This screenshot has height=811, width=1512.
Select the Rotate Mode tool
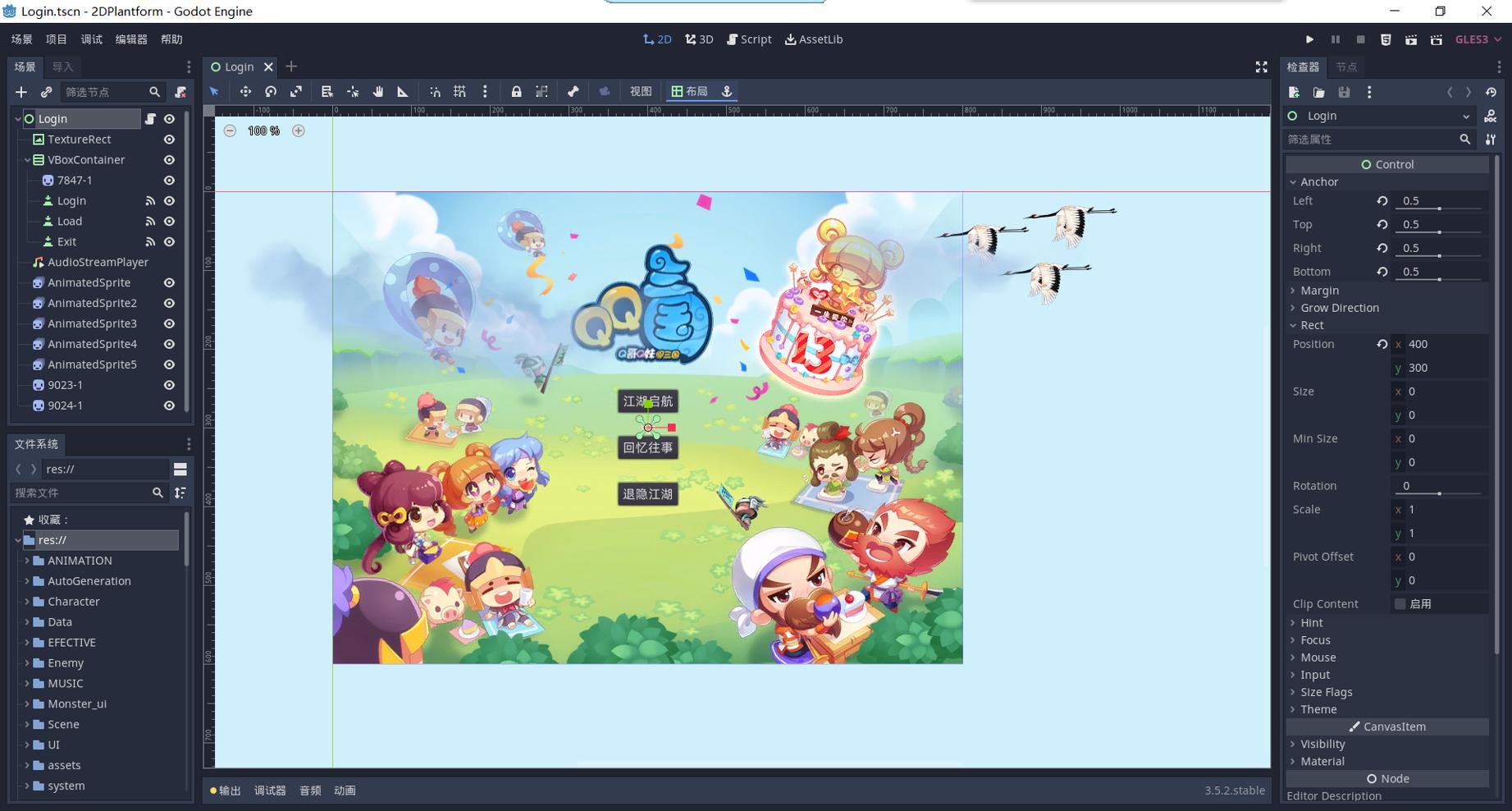point(271,92)
